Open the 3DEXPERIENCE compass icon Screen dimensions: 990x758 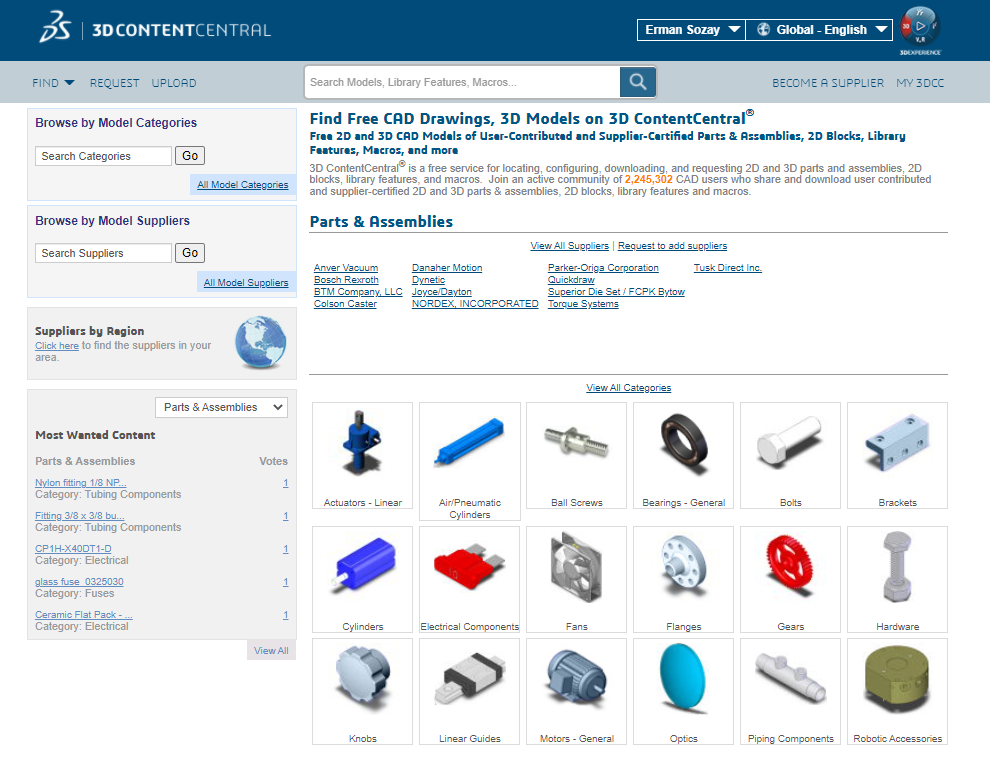tap(920, 27)
